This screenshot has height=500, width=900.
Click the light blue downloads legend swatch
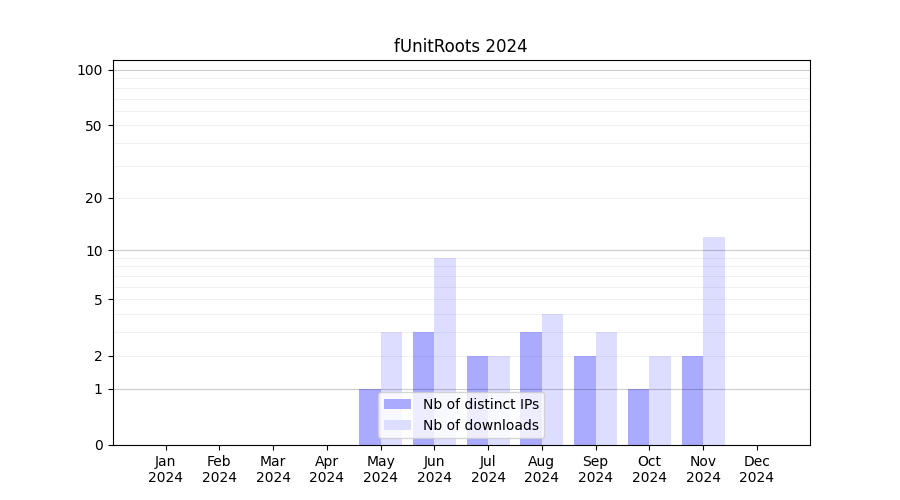click(397, 425)
